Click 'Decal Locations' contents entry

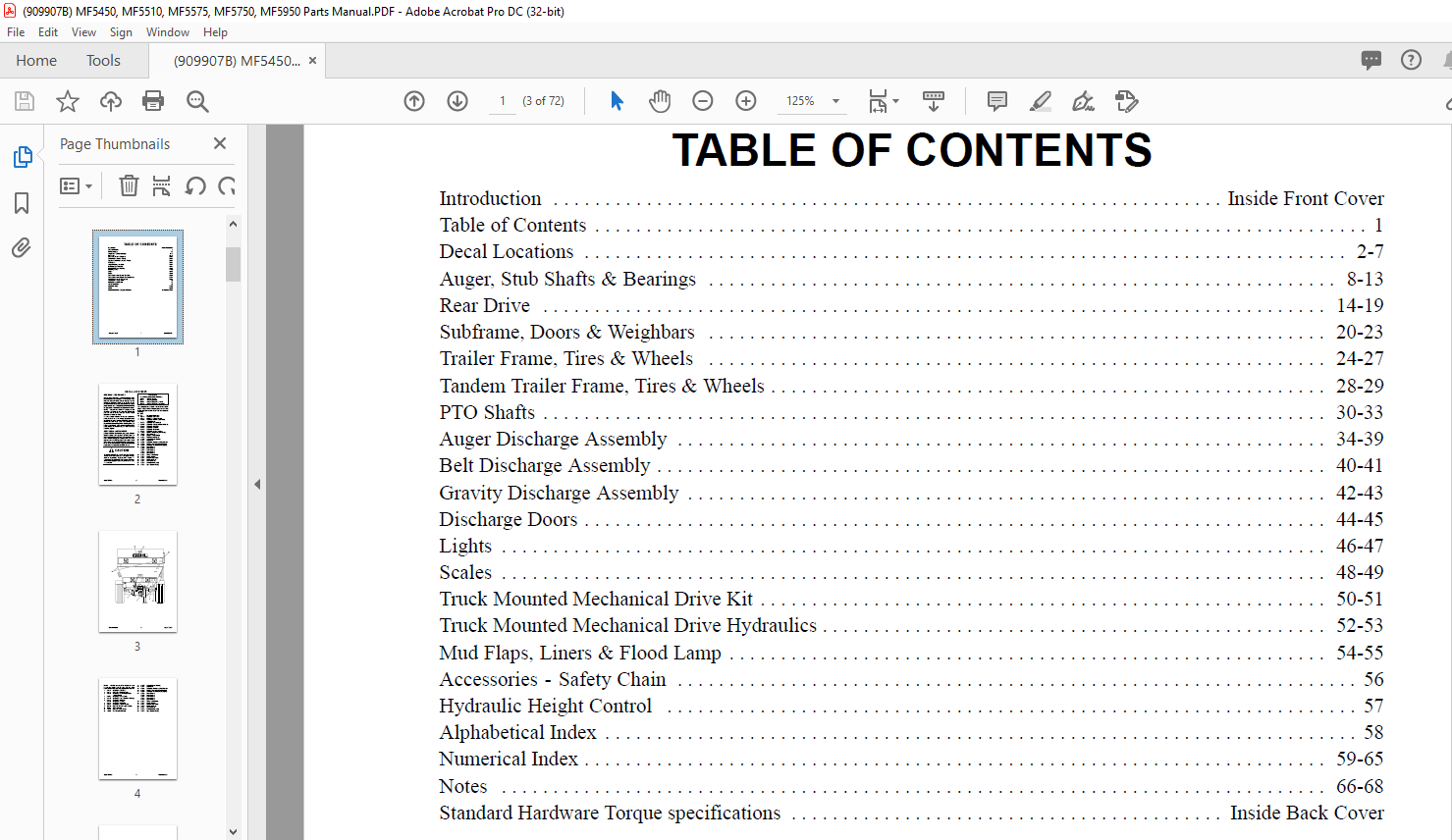(x=507, y=252)
